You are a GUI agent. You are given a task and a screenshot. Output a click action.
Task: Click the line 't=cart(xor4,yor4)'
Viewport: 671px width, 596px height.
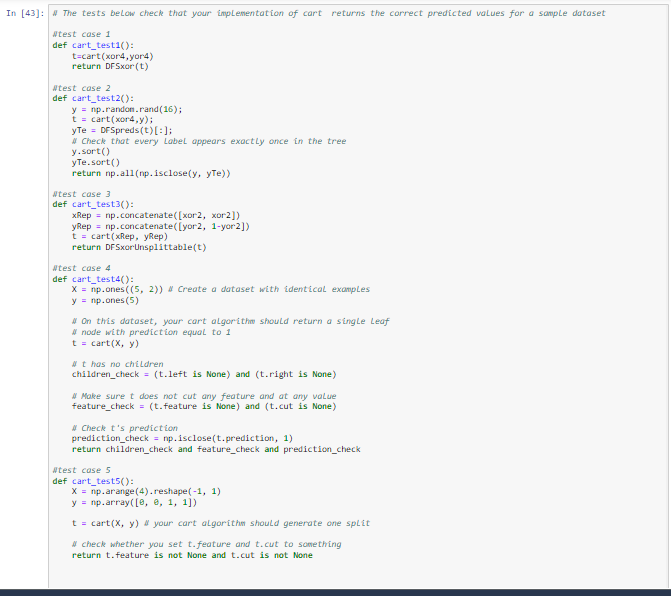coord(113,56)
